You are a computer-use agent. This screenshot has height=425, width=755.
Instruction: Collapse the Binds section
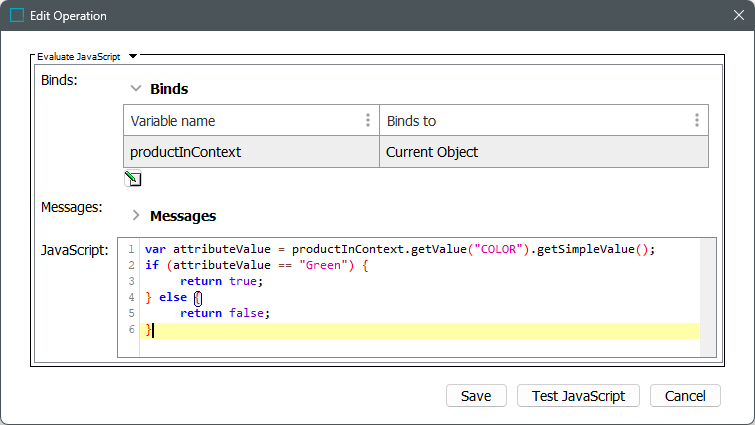[136, 89]
